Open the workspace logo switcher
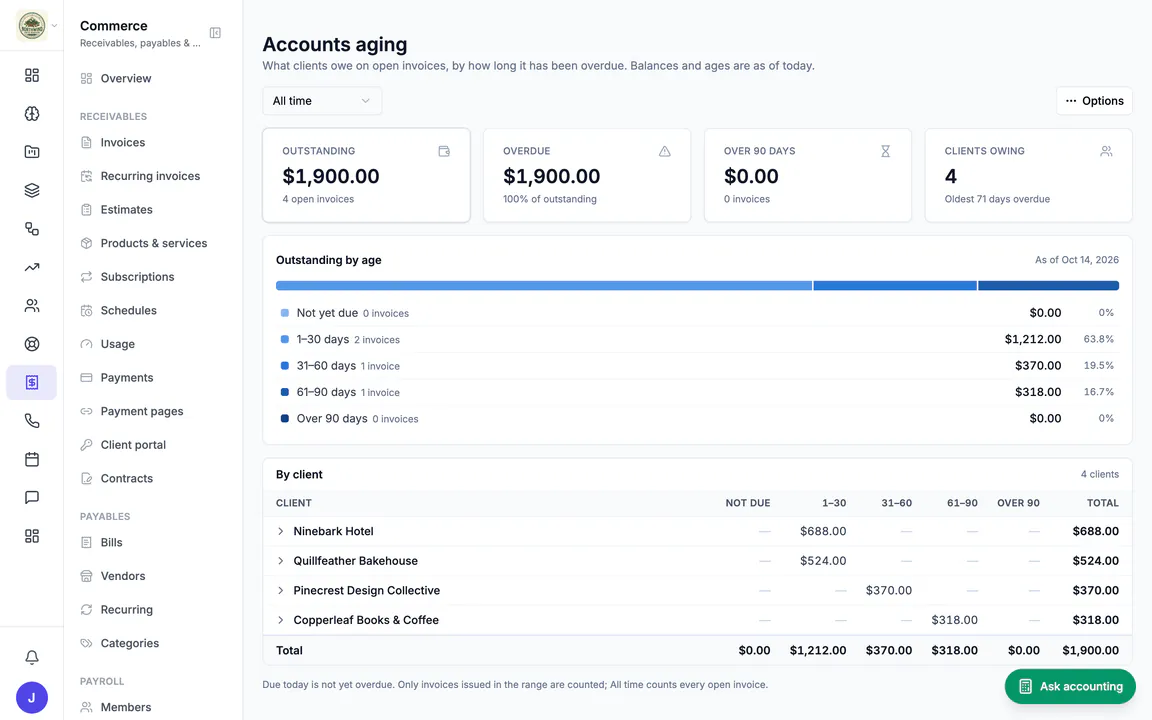 tap(37, 26)
